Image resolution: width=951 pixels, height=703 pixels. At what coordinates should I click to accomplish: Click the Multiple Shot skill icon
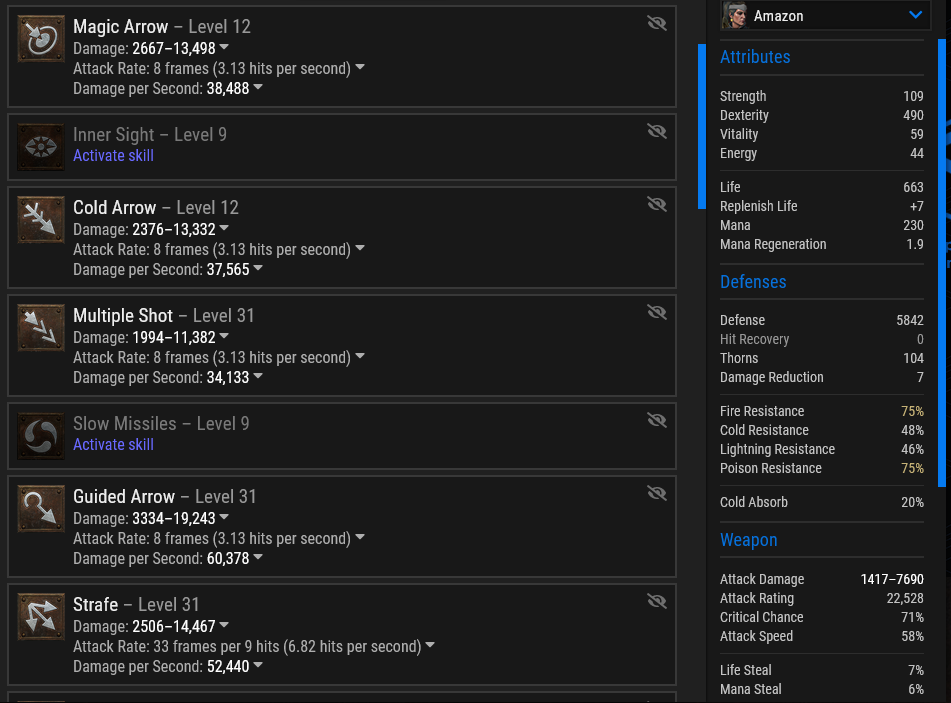pyautogui.click(x=41, y=327)
